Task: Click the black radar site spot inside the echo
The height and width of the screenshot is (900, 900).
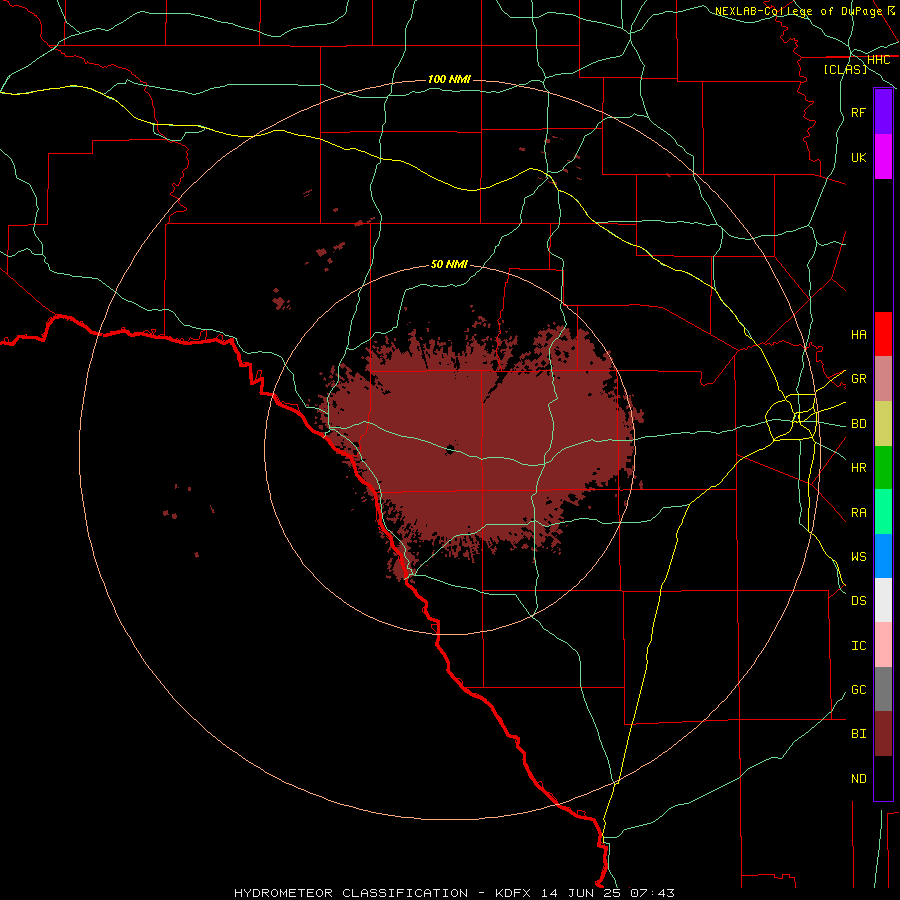Action: click(x=450, y=449)
